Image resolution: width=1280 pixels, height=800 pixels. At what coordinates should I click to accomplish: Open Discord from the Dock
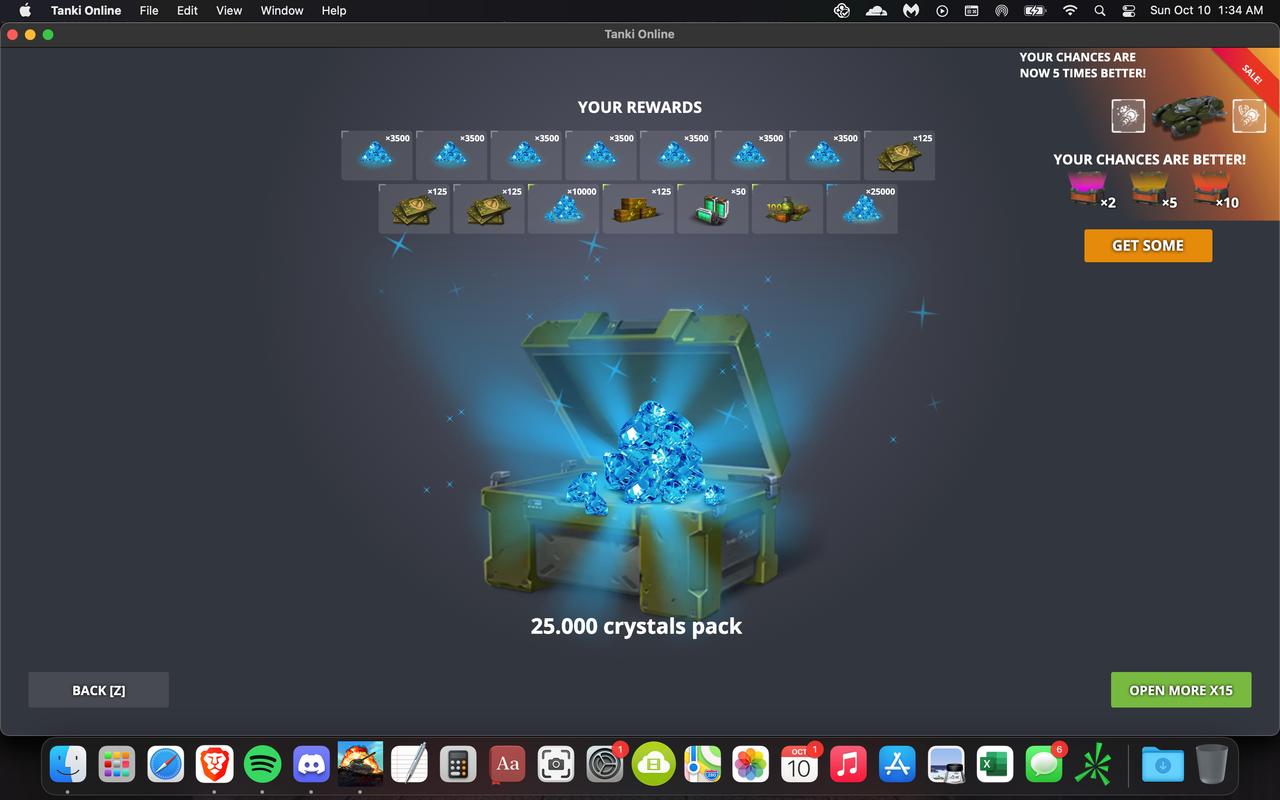(x=312, y=764)
